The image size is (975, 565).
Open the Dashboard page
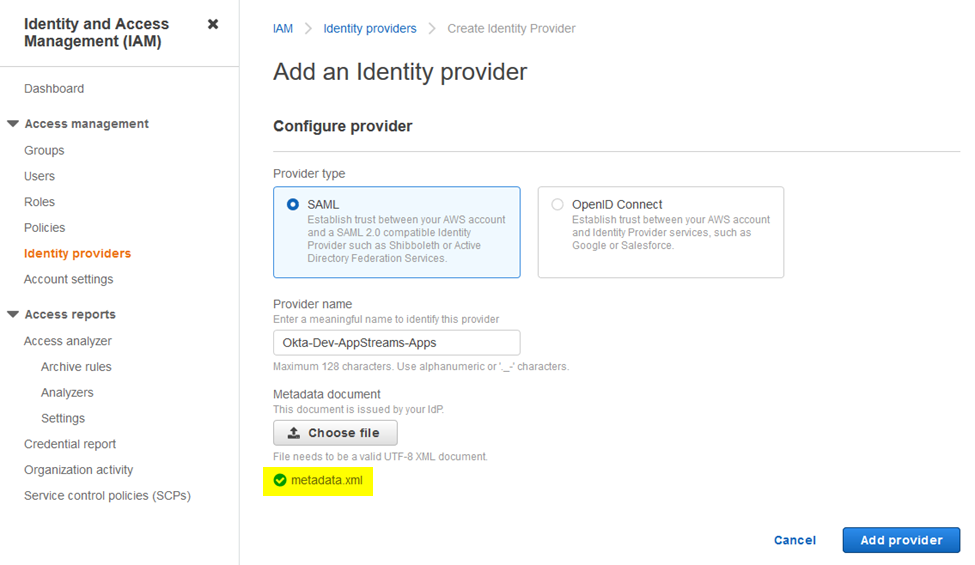click(x=54, y=89)
